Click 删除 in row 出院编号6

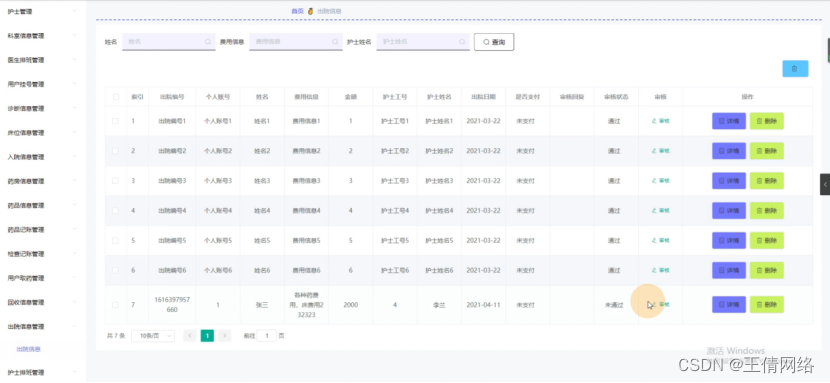(x=767, y=270)
